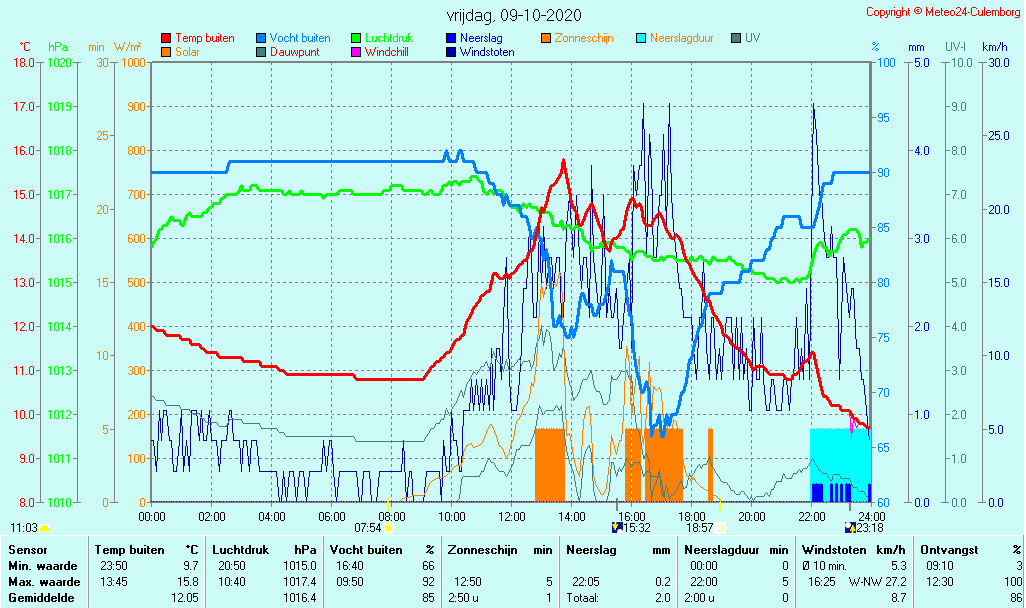Click the Windstoten legend label
This screenshot has height=608, width=1026.
[x=487, y=52]
